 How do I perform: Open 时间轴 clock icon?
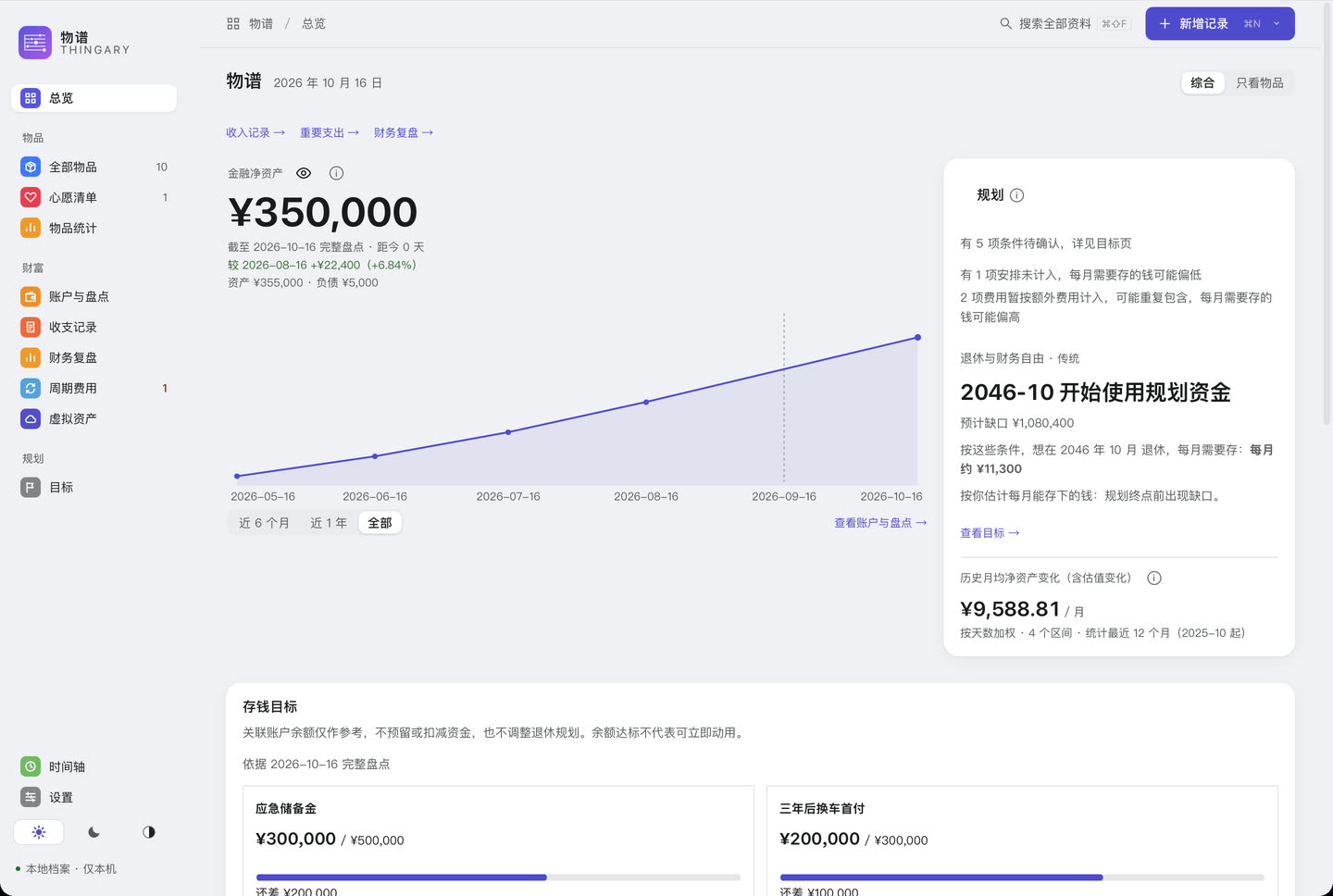click(31, 767)
